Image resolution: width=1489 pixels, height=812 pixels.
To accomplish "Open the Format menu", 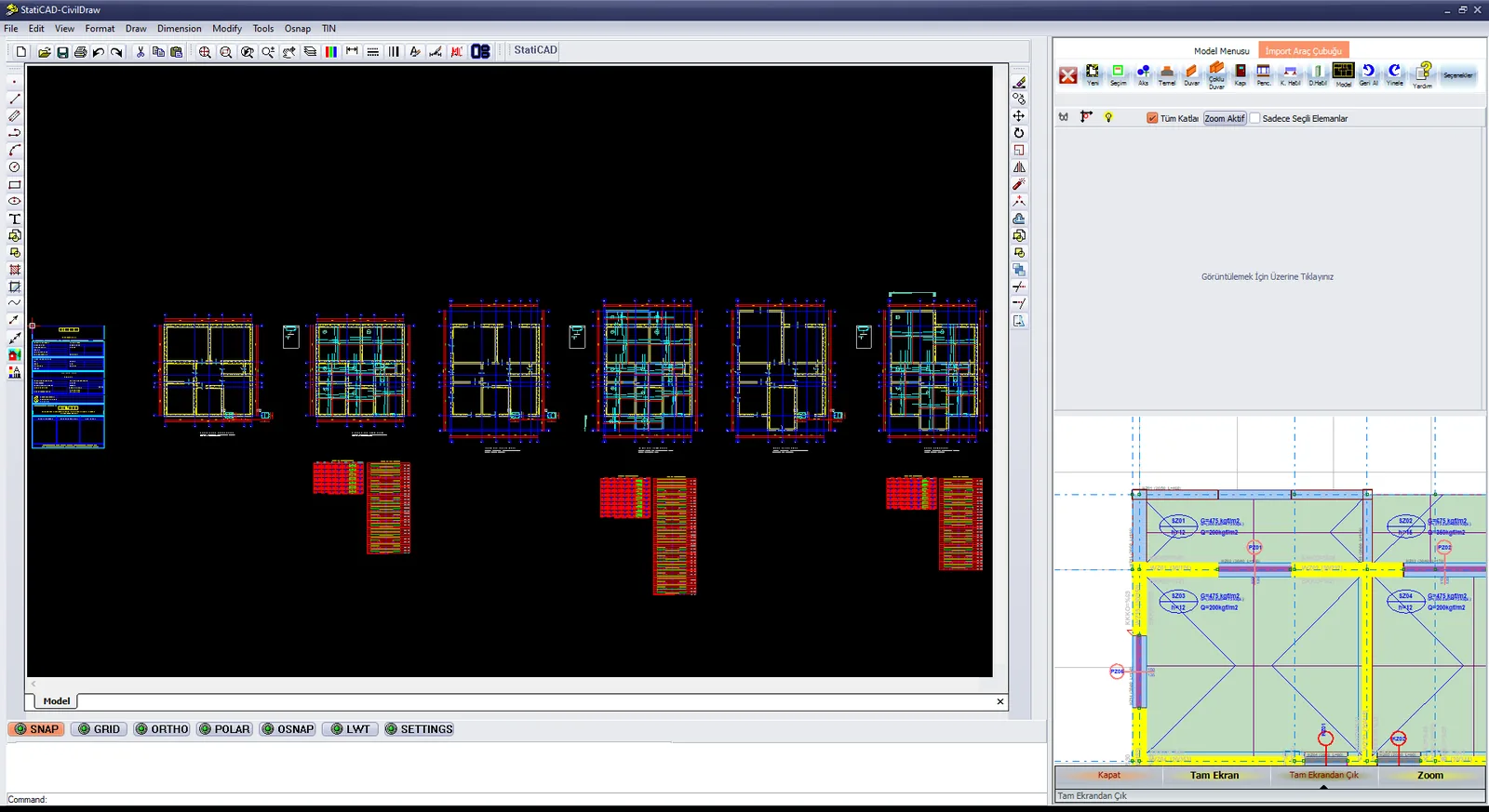I will 100,29.
